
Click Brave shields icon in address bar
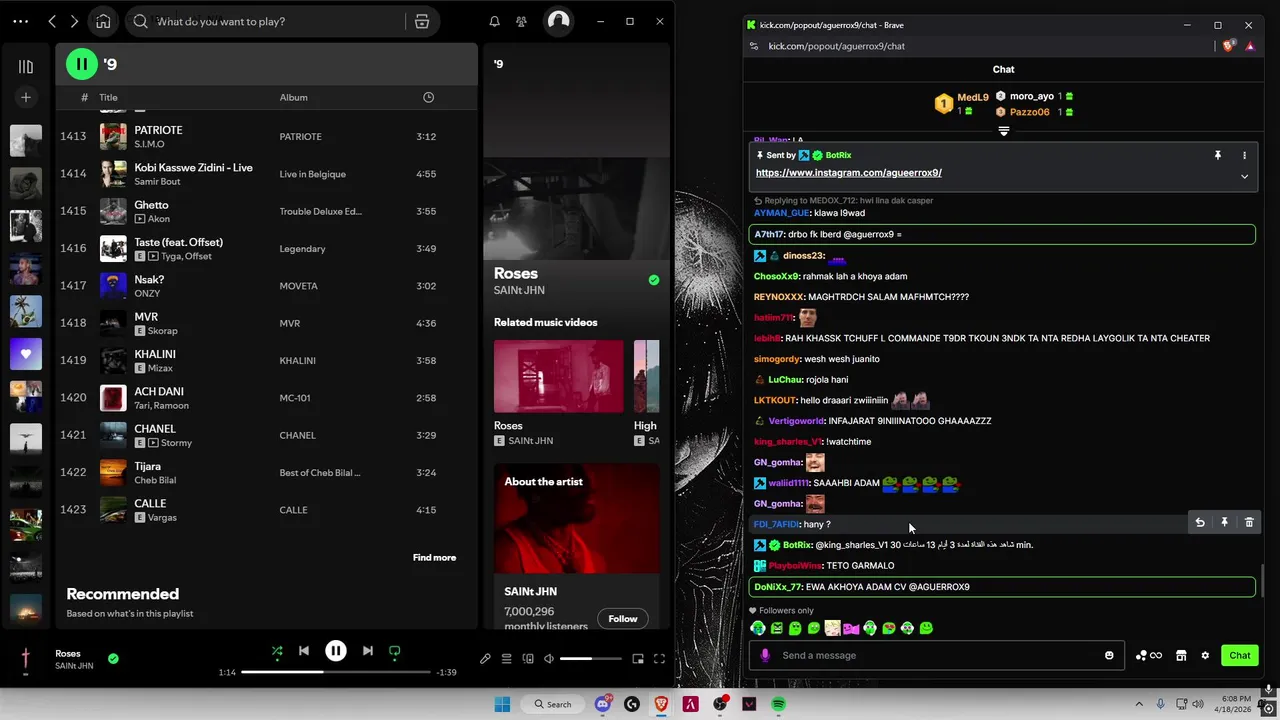pos(1230,46)
